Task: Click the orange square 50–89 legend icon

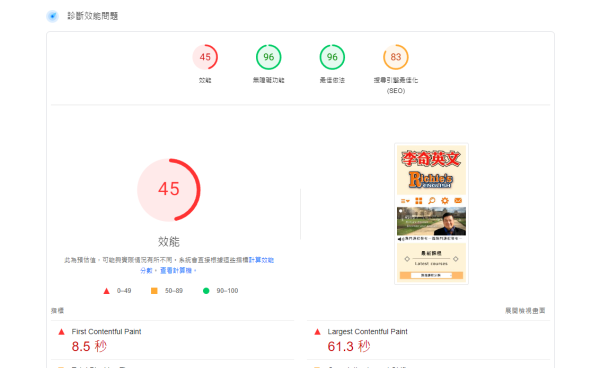Action: pos(154,291)
